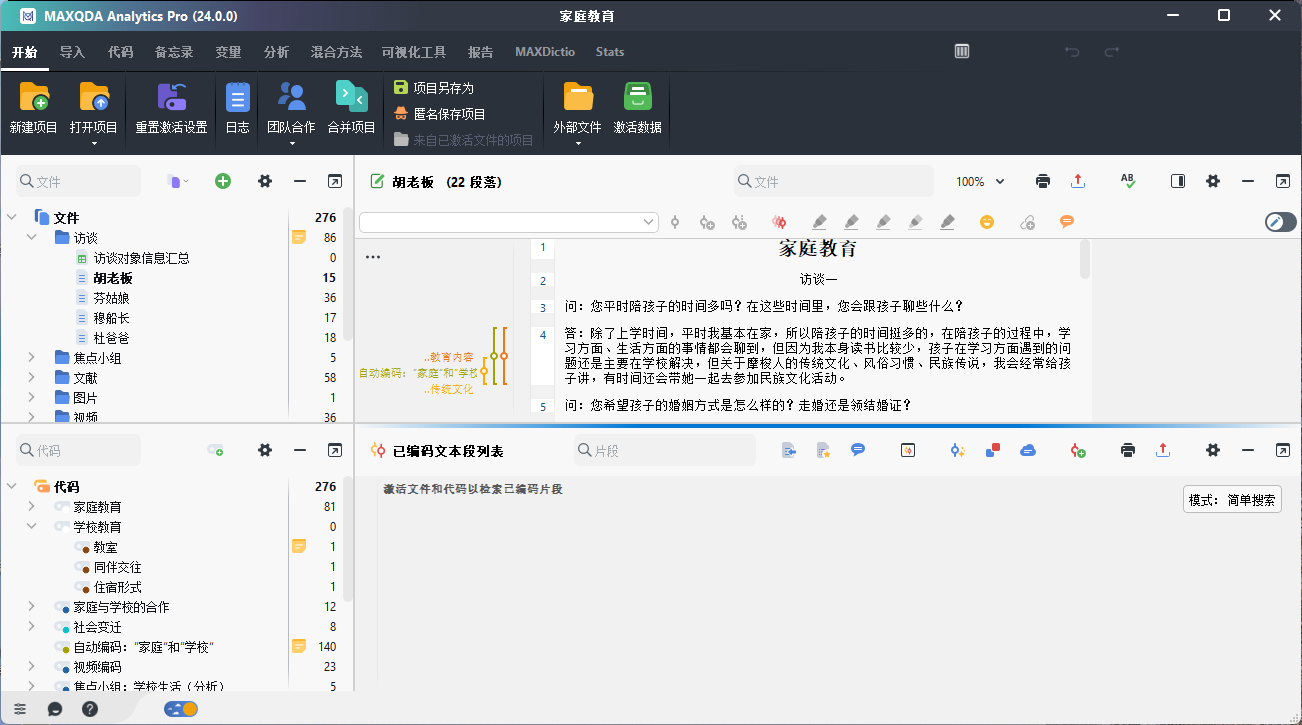The width and height of the screenshot is (1302, 725).
Task: Open file list panel settings gear
Action: [265, 181]
